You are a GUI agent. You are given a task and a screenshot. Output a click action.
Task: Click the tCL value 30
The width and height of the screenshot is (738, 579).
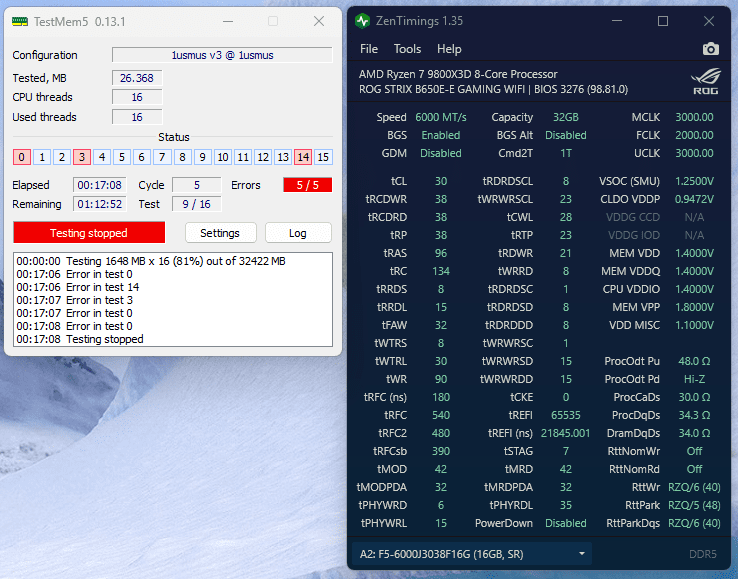click(x=441, y=181)
